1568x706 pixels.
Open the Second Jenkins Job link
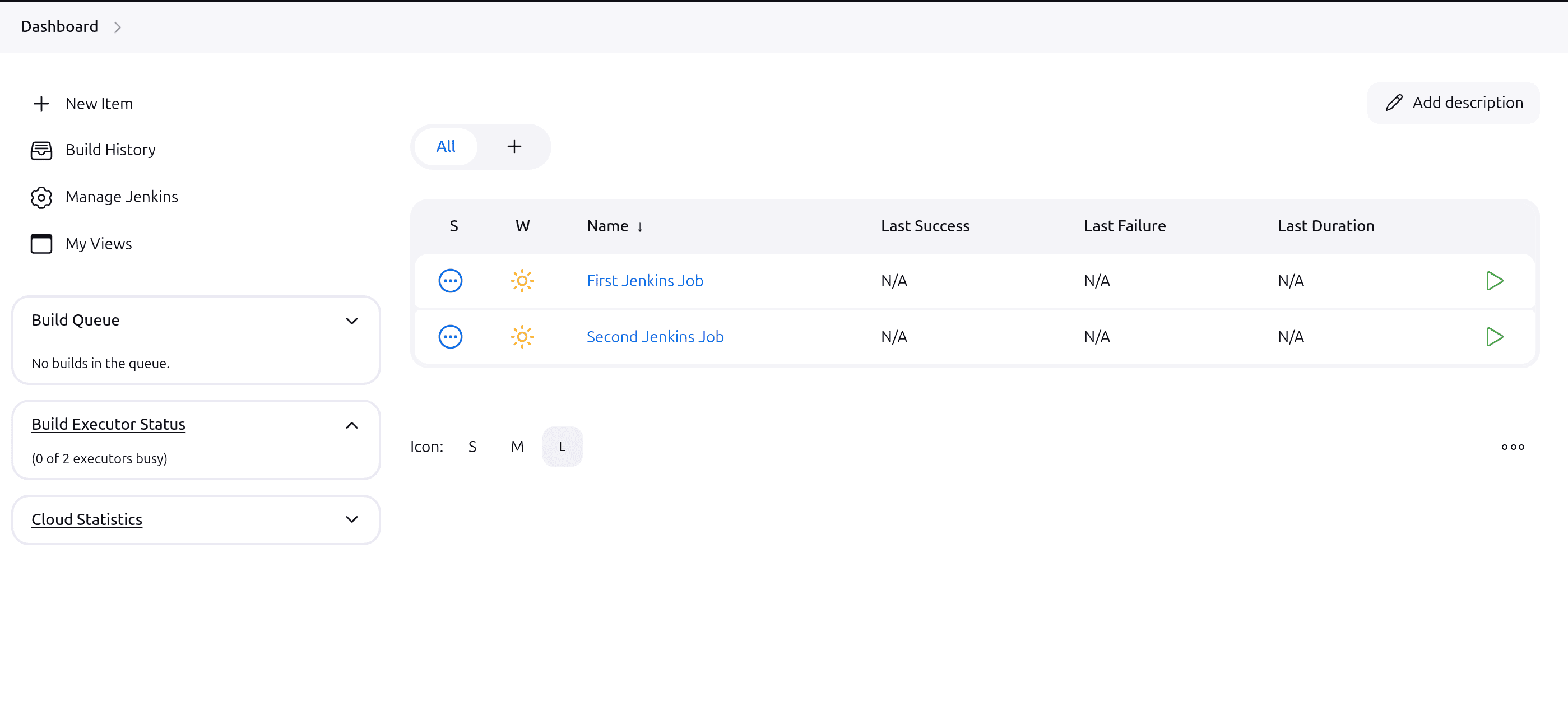(x=655, y=337)
